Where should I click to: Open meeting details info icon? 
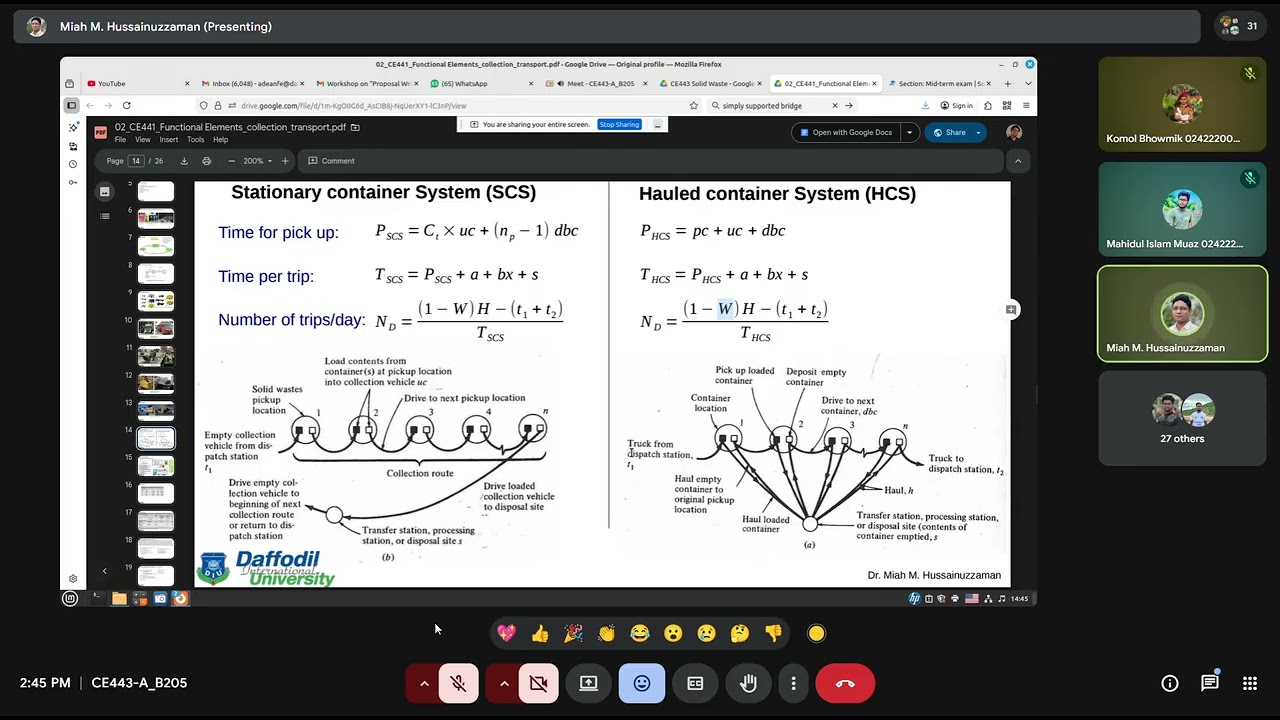[x=1169, y=683]
